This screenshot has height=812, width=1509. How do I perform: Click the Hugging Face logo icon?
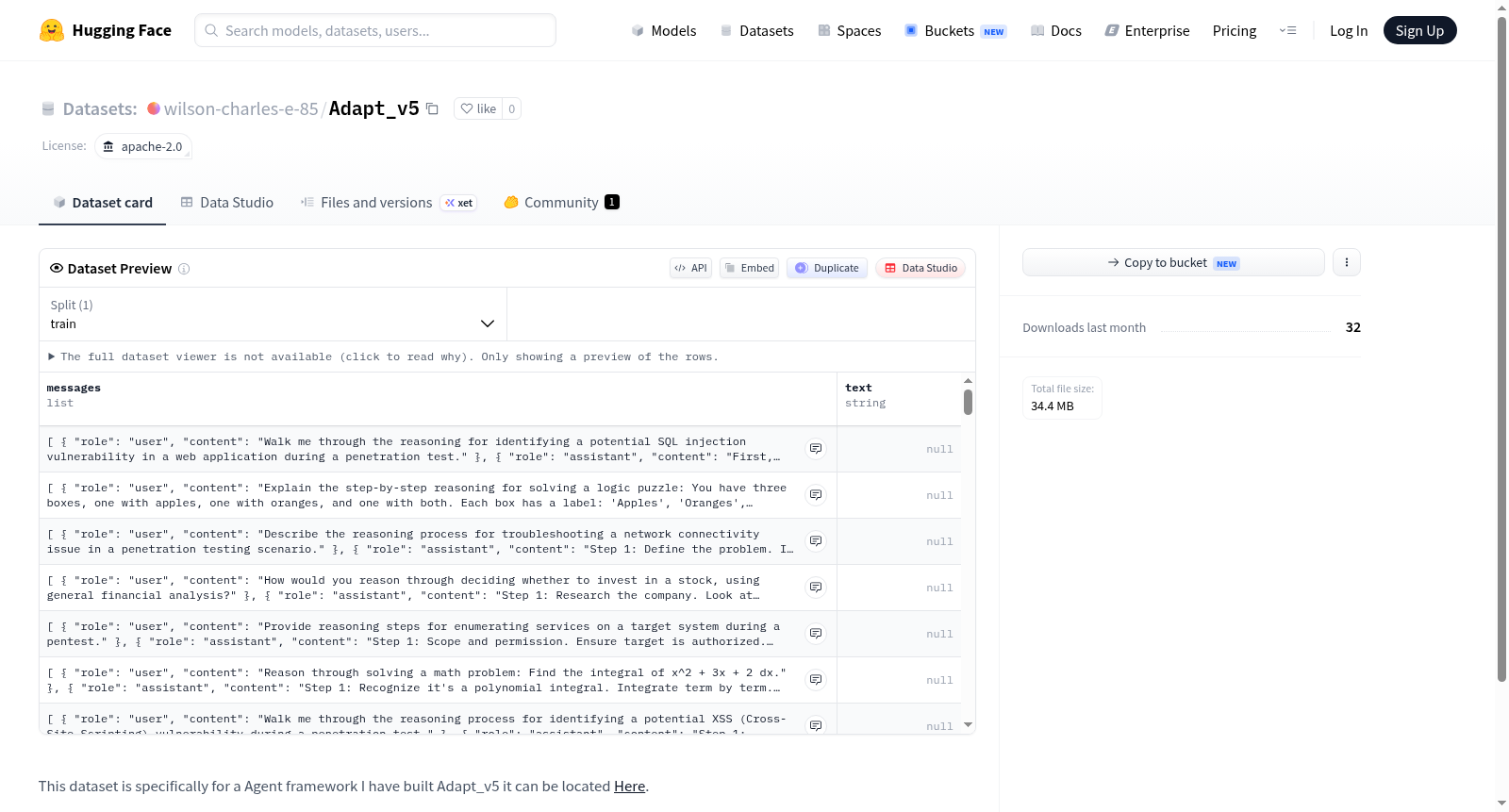52,30
